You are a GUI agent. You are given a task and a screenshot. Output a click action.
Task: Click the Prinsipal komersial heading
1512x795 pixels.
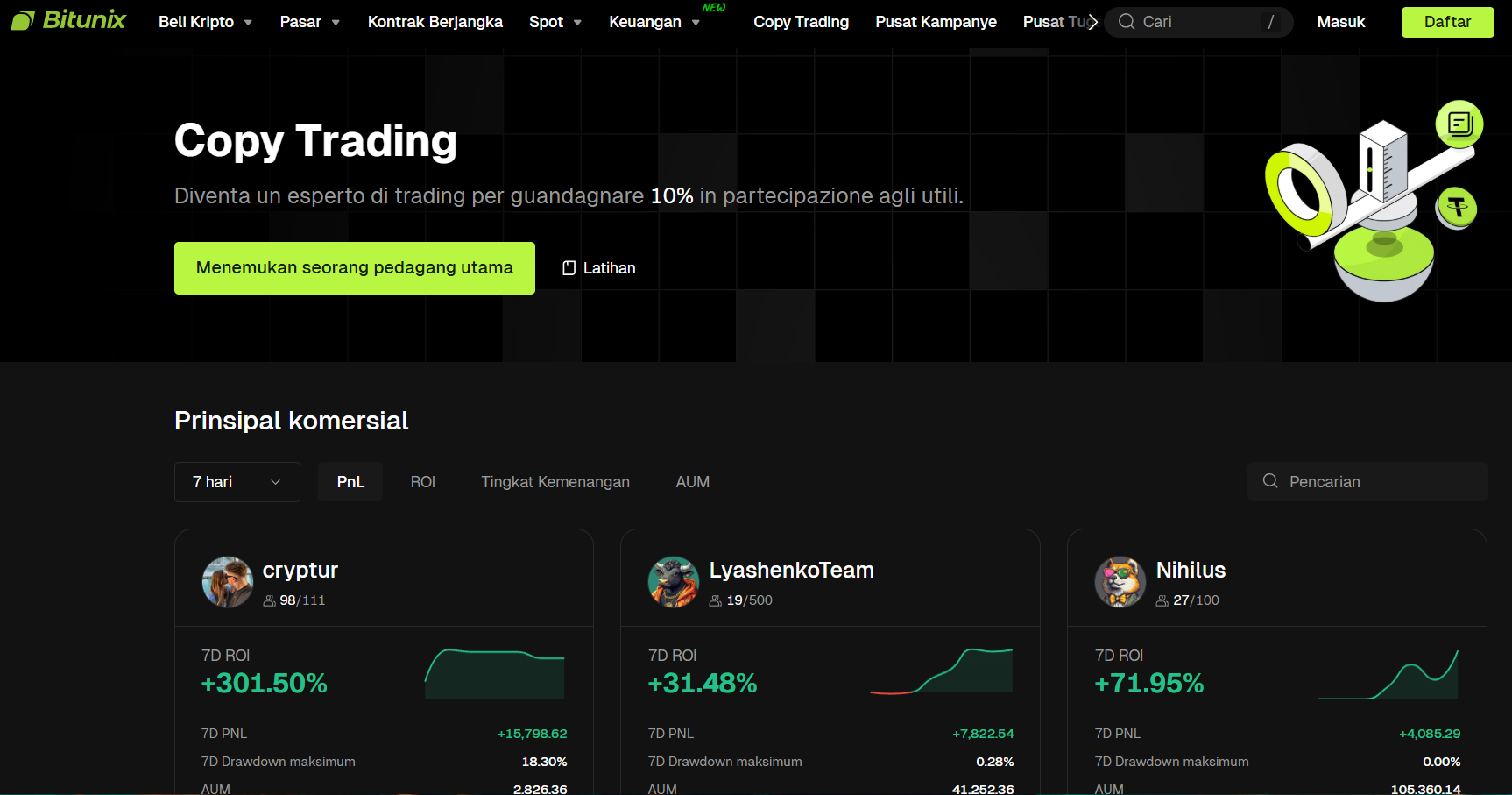pos(292,421)
